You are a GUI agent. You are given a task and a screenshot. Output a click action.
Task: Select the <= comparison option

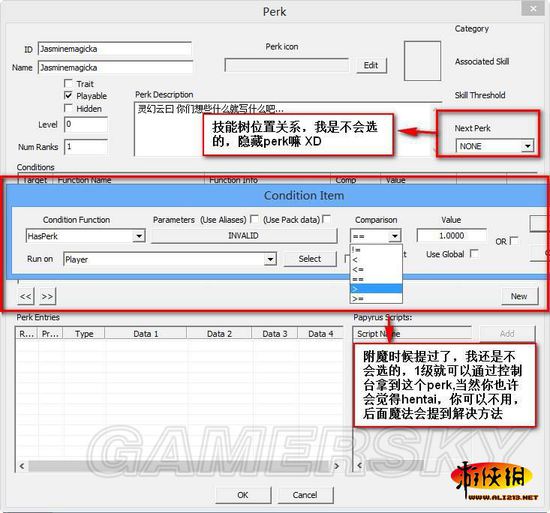[376, 269]
